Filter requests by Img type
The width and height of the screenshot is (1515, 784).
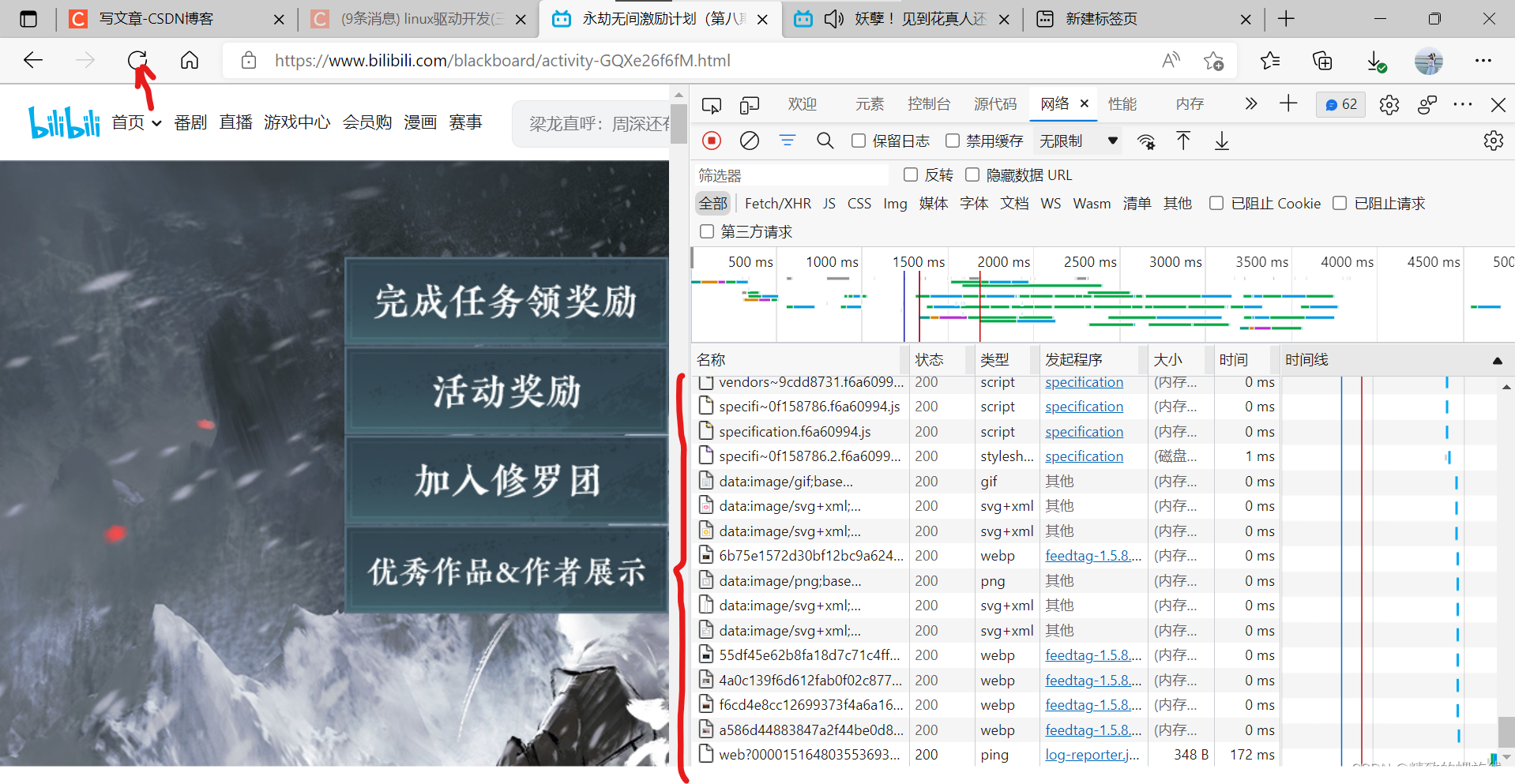[x=895, y=204]
